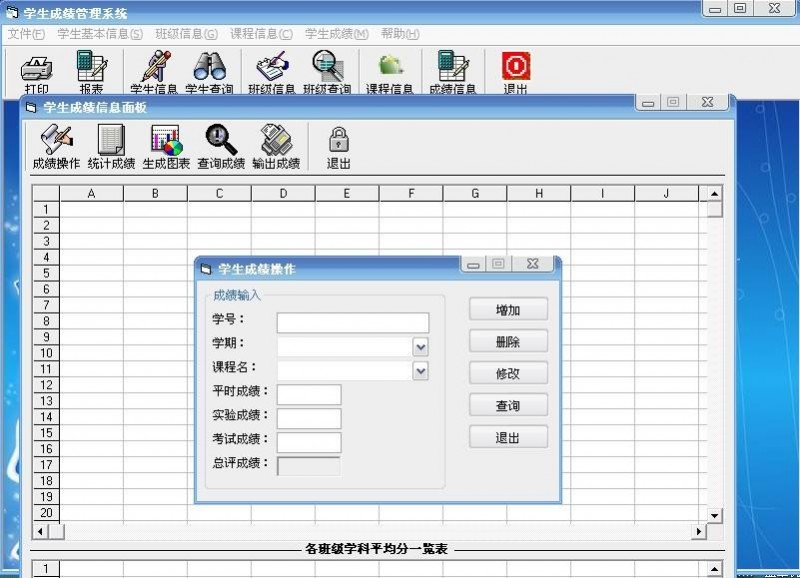Click the spreadsheet's vertical scrollbar down arrow
Viewport: 800px width, 578px height.
point(714,515)
